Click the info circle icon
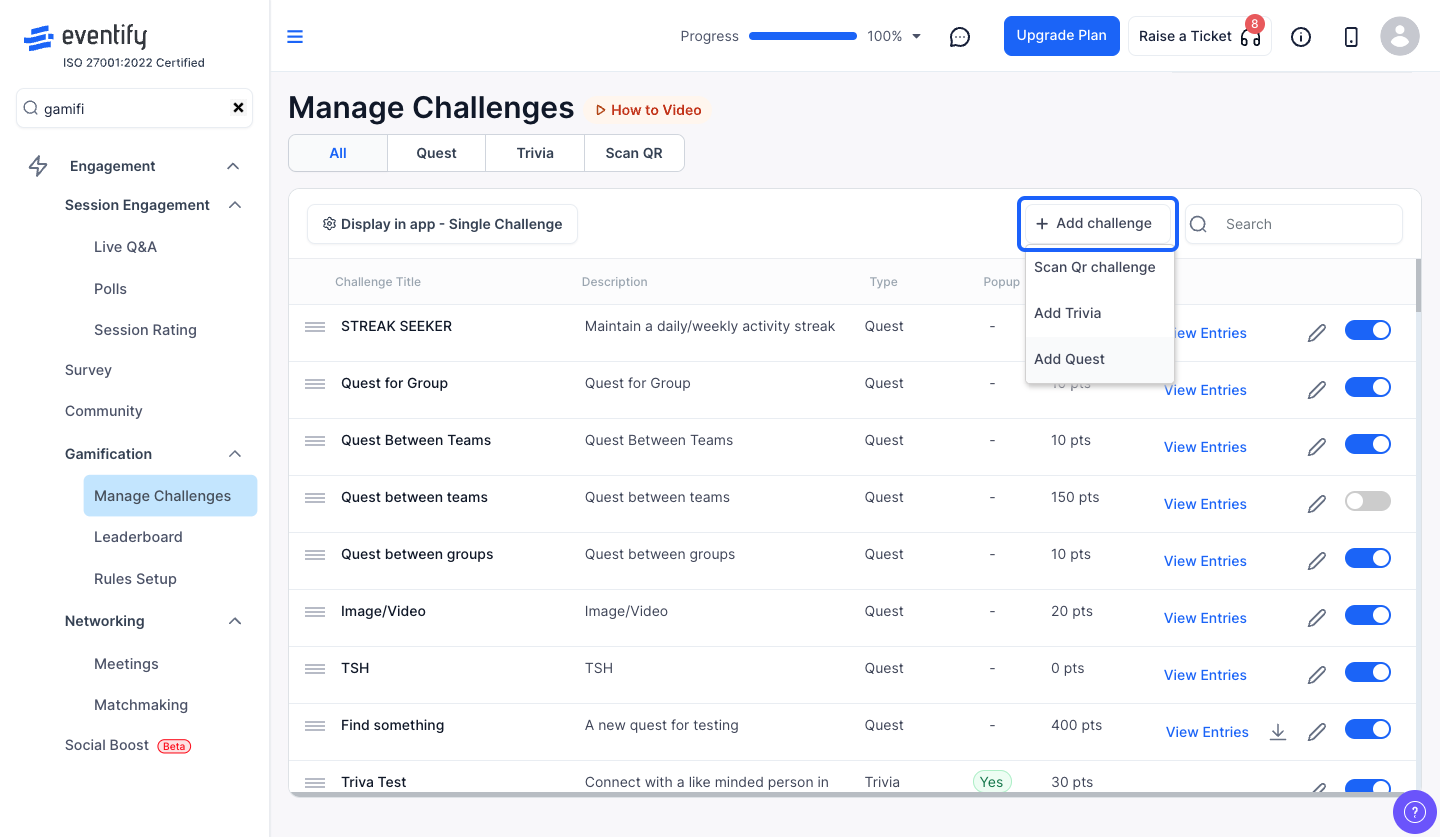This screenshot has width=1440, height=837. [x=1301, y=37]
